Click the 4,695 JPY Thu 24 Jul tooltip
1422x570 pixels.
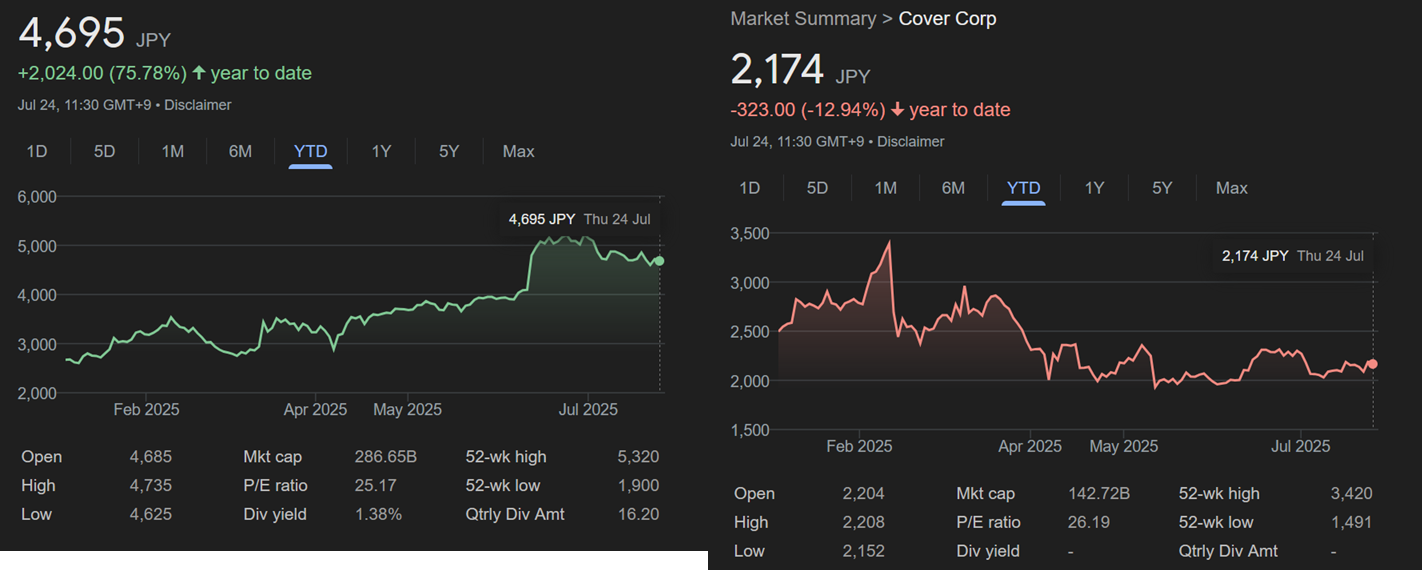(x=580, y=219)
